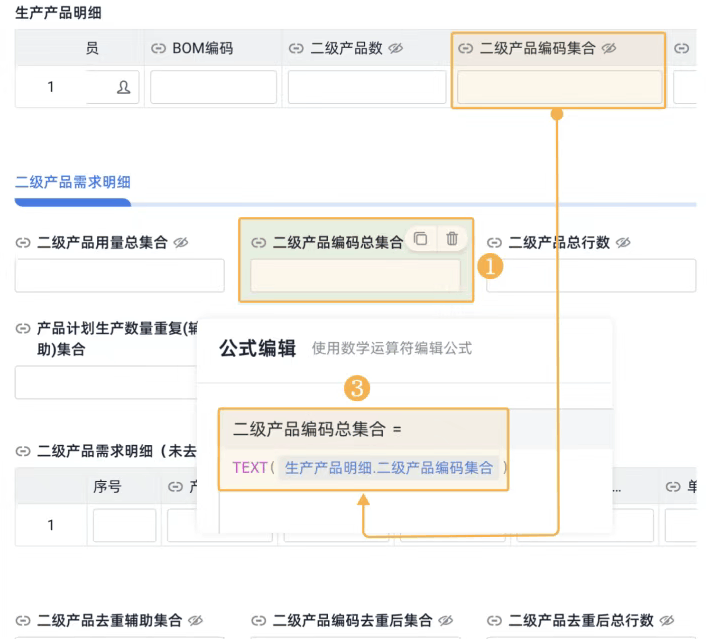
Task: Click the 二级产品用量总集合 input field
Action: tap(120, 276)
